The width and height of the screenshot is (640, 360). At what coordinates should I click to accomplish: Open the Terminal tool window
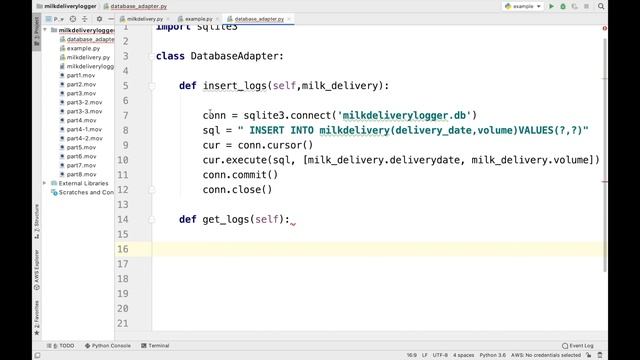tap(155, 346)
